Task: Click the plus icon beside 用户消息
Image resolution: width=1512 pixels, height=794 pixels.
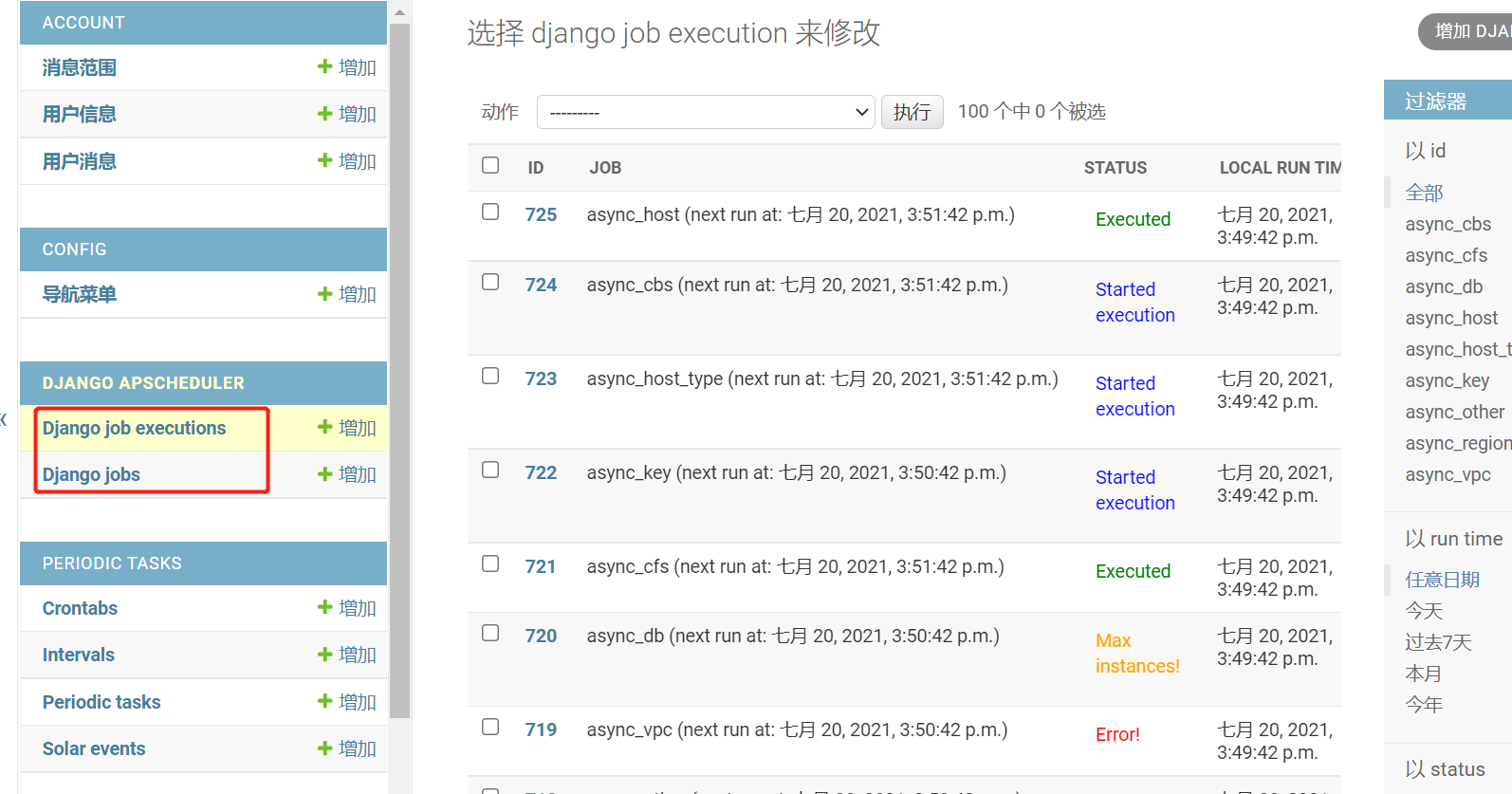Action: [x=325, y=160]
